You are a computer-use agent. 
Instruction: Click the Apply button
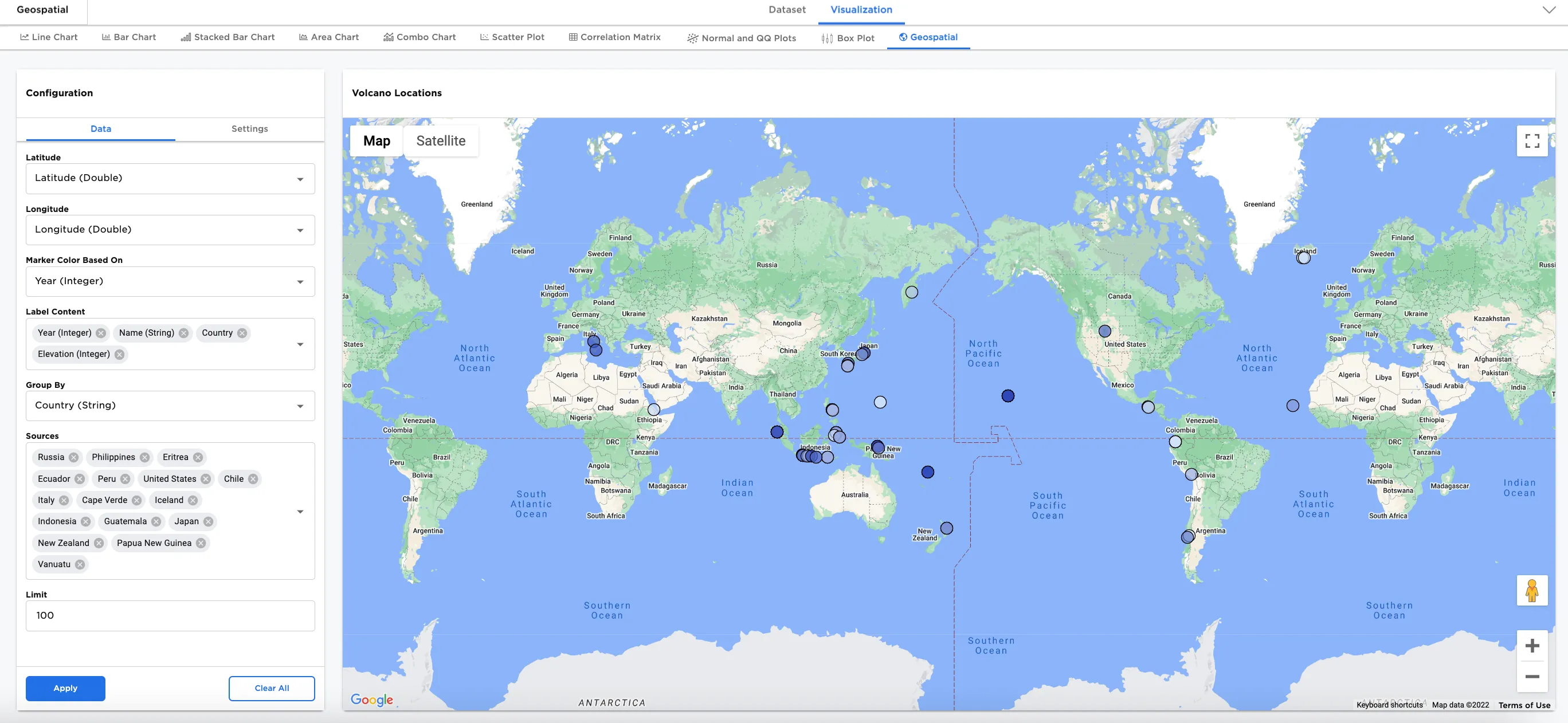point(65,688)
